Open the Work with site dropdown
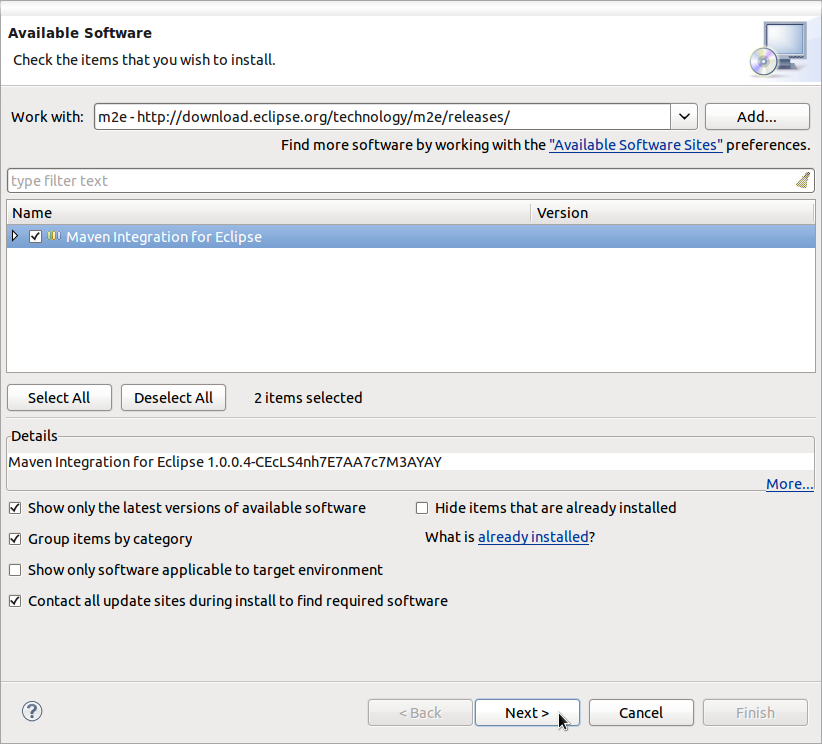 (x=684, y=117)
